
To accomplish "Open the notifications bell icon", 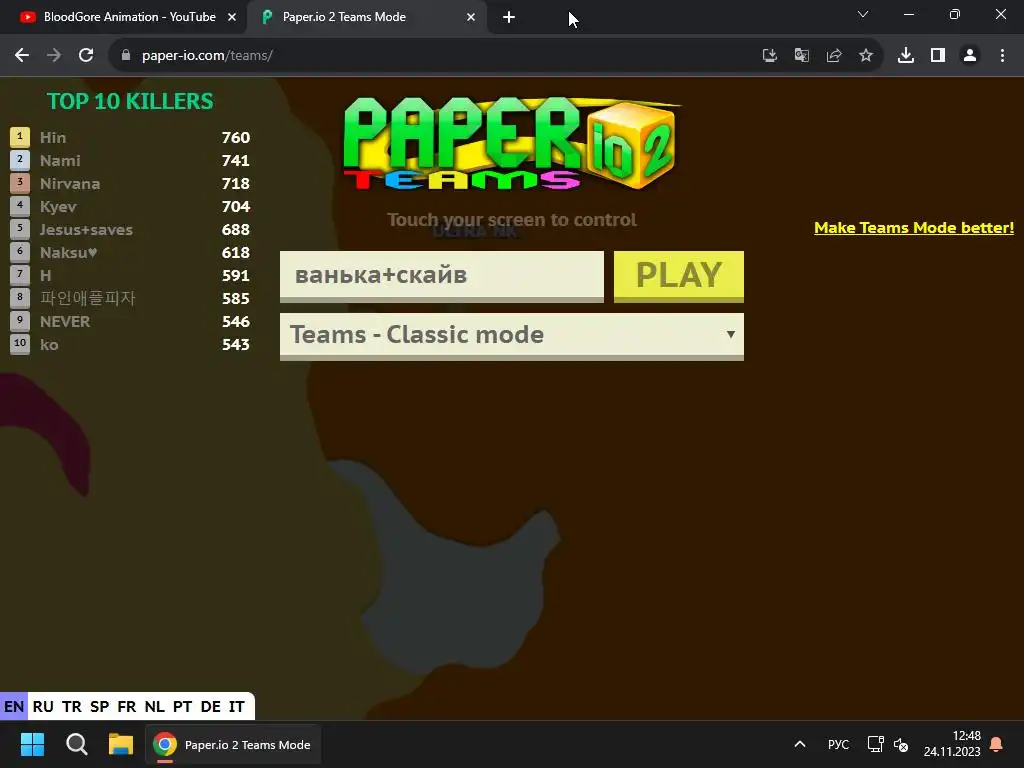I will [997, 744].
